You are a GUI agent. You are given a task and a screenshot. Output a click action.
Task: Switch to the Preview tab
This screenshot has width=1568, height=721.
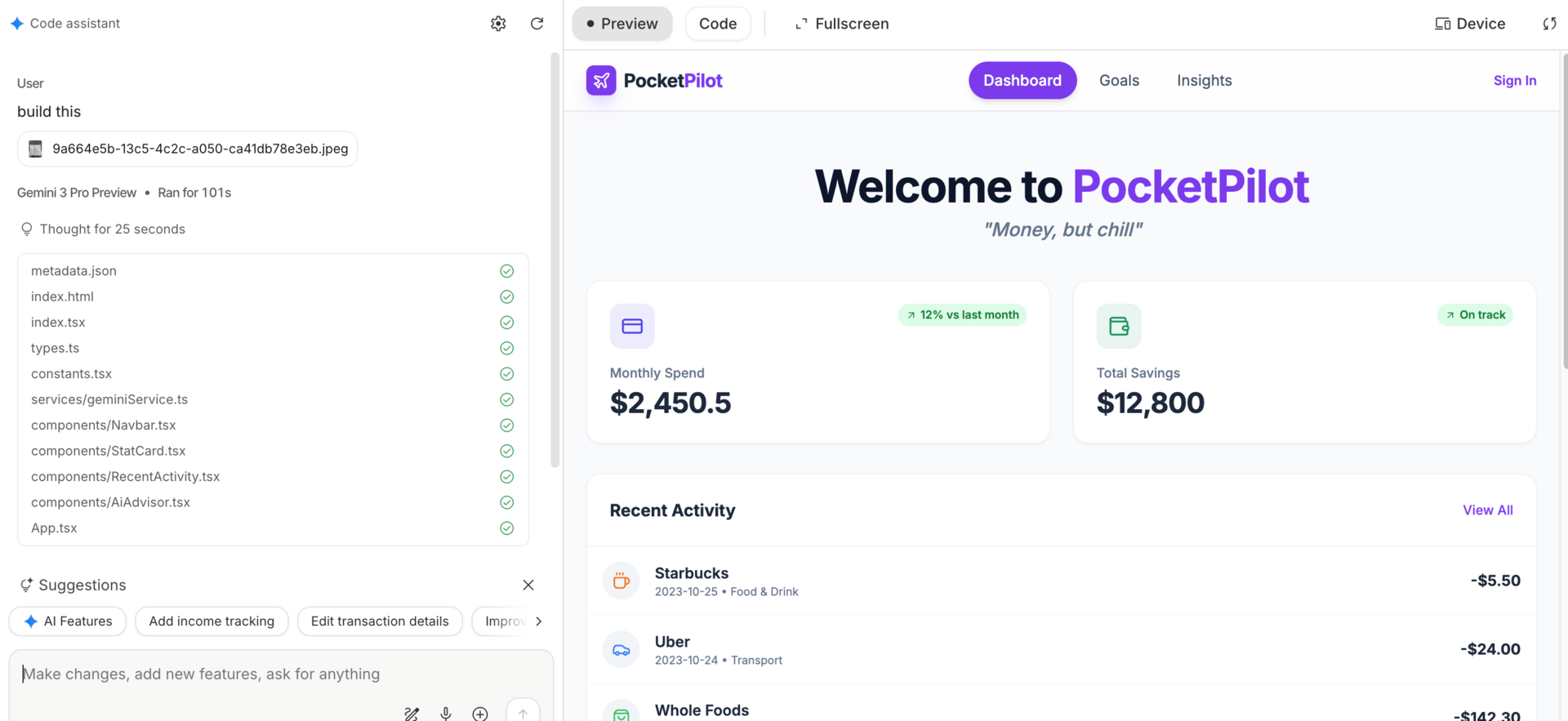622,24
